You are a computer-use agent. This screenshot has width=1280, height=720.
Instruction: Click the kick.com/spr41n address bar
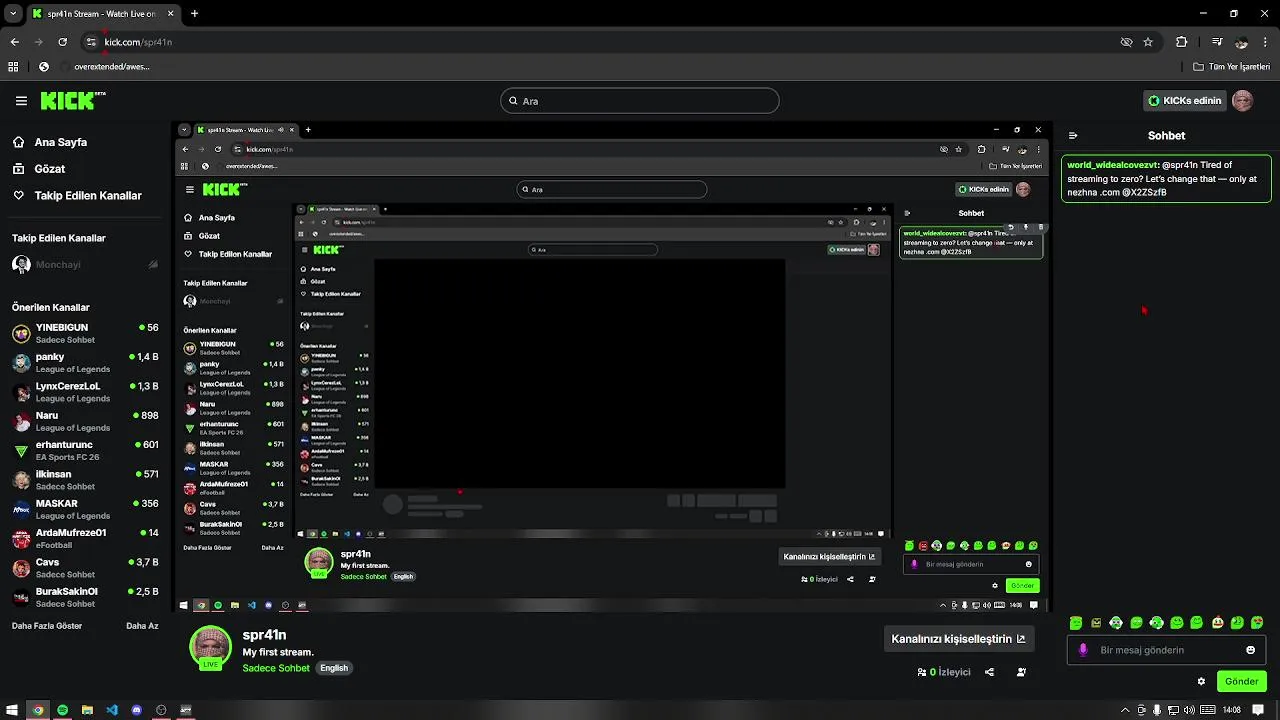point(139,42)
